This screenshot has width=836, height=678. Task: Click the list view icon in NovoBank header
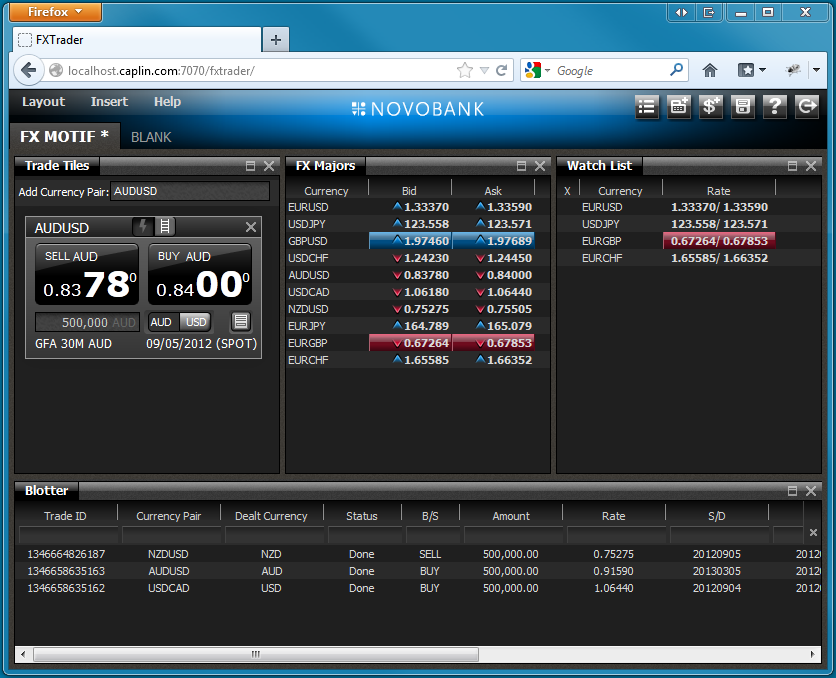click(647, 107)
